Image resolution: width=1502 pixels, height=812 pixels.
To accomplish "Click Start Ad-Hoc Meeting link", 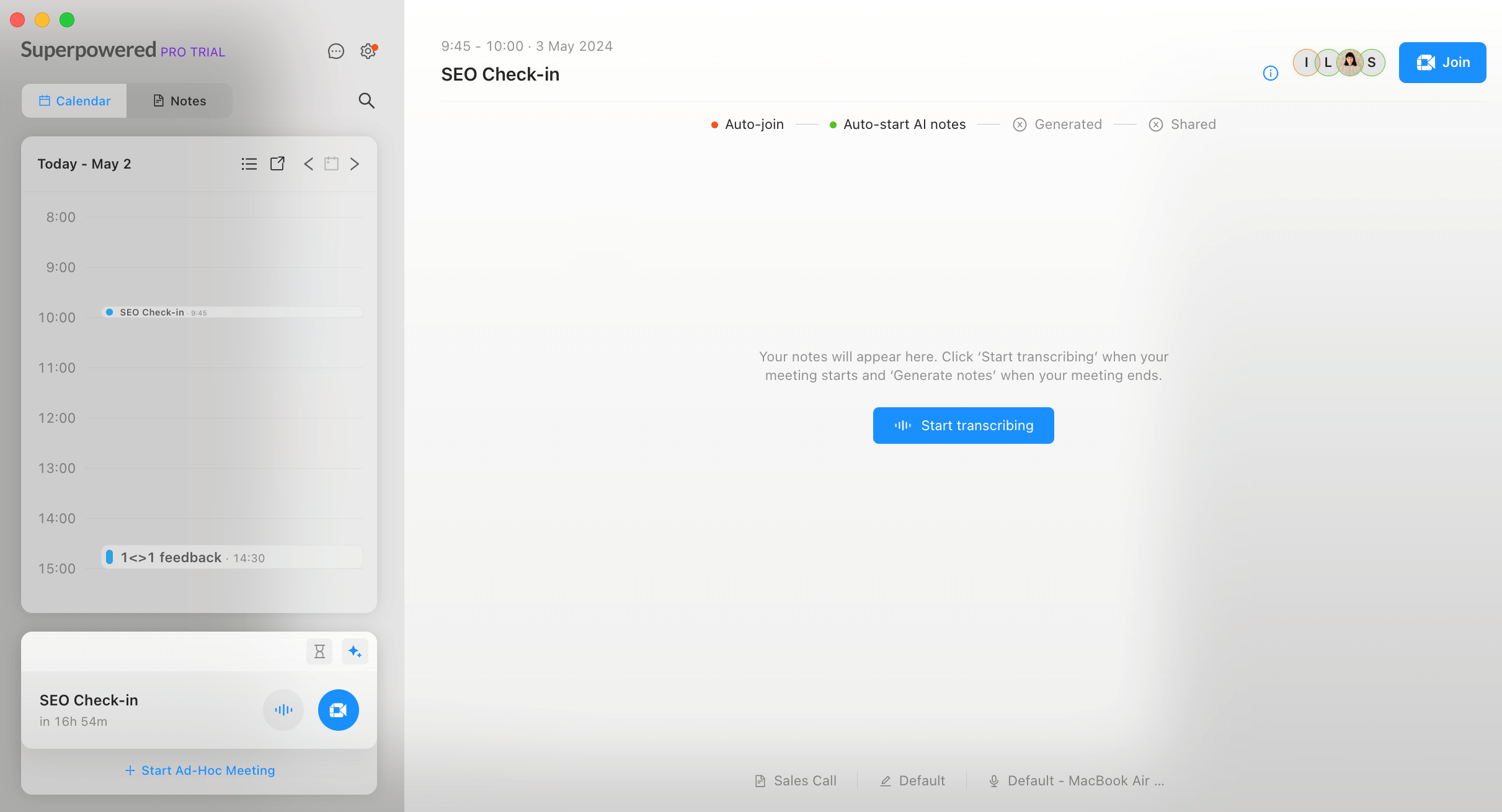I will pos(200,770).
